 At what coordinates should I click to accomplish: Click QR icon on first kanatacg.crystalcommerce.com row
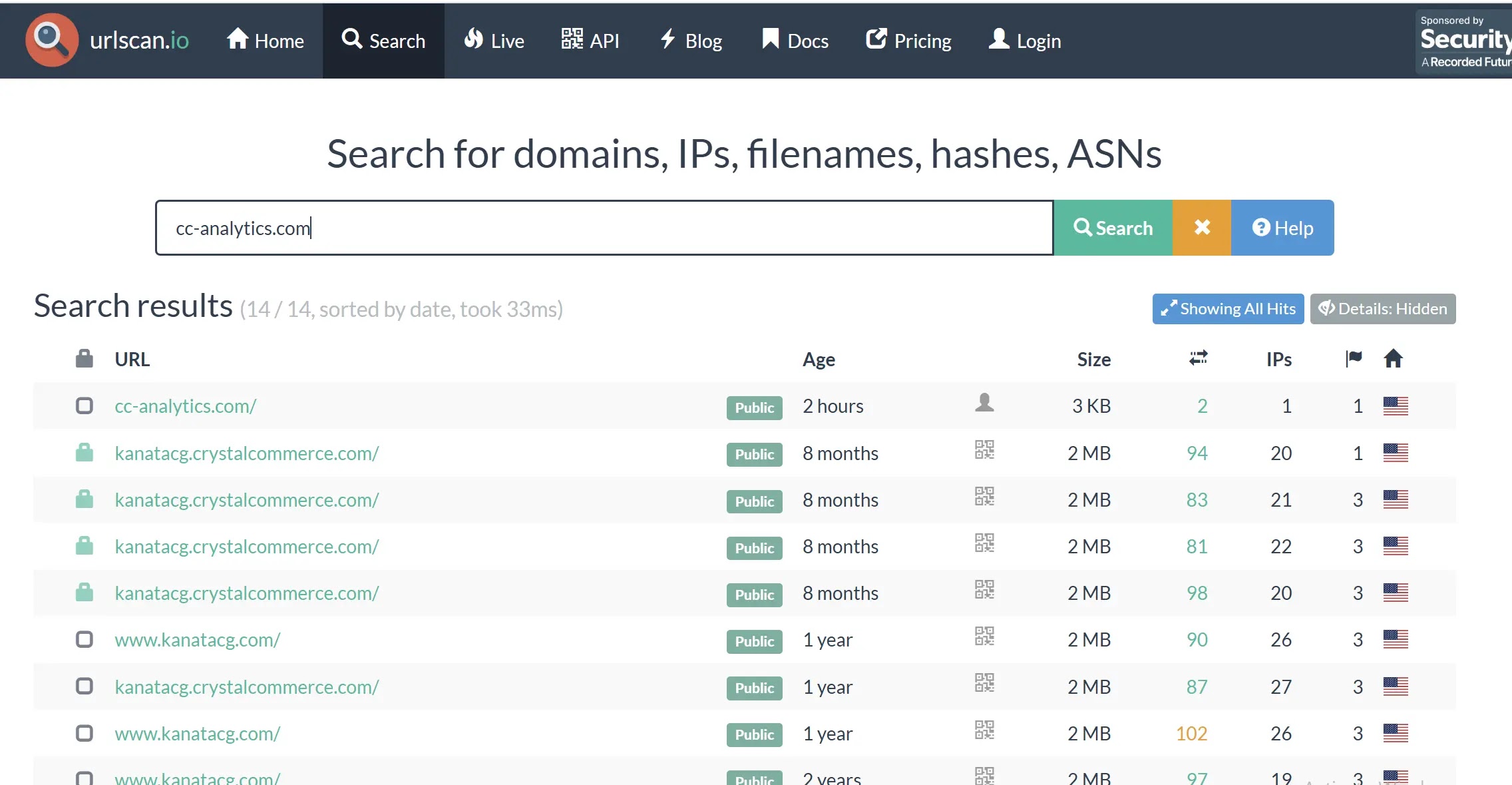point(984,449)
